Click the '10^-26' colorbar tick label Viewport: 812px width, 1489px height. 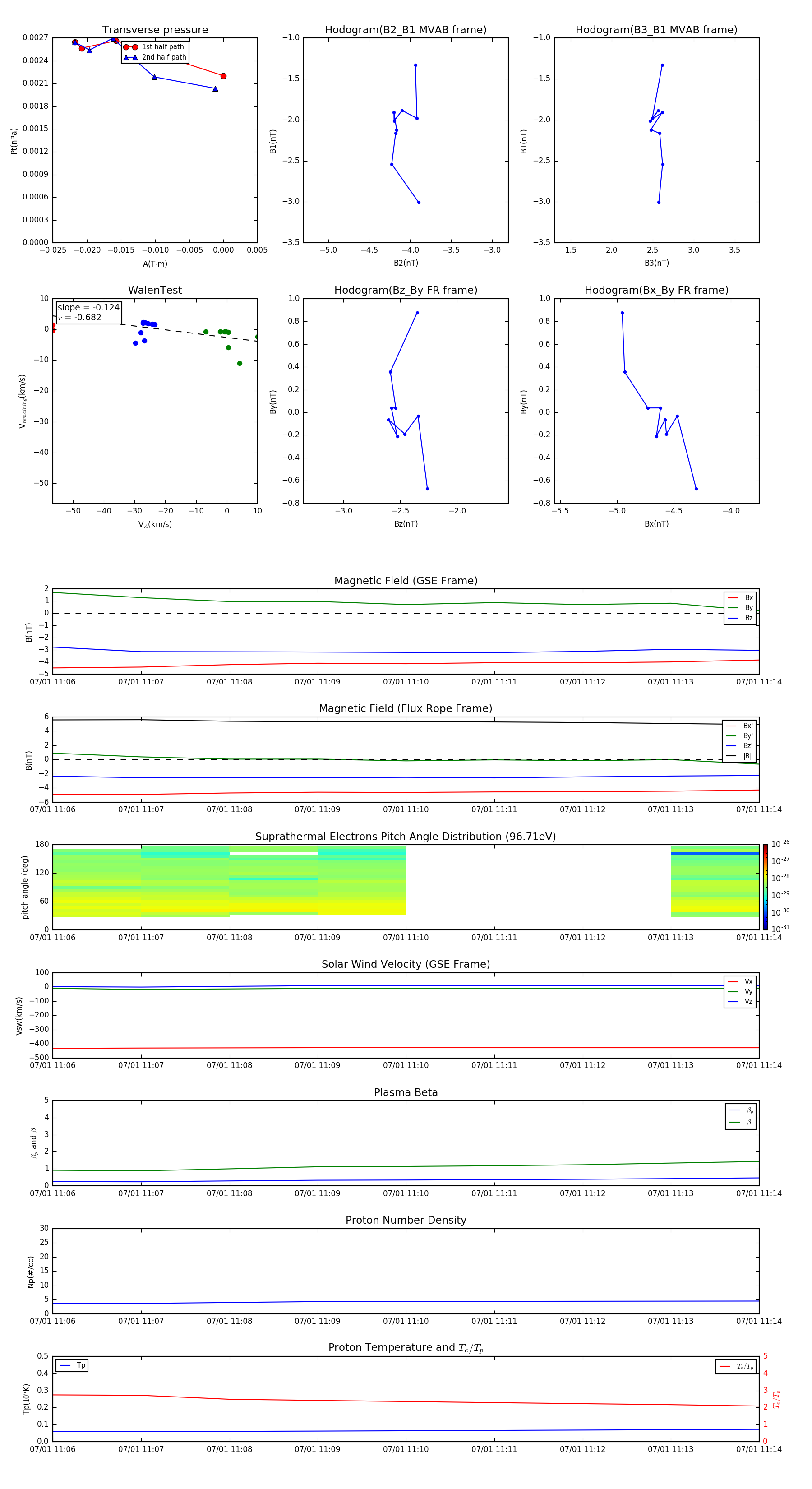[780, 844]
